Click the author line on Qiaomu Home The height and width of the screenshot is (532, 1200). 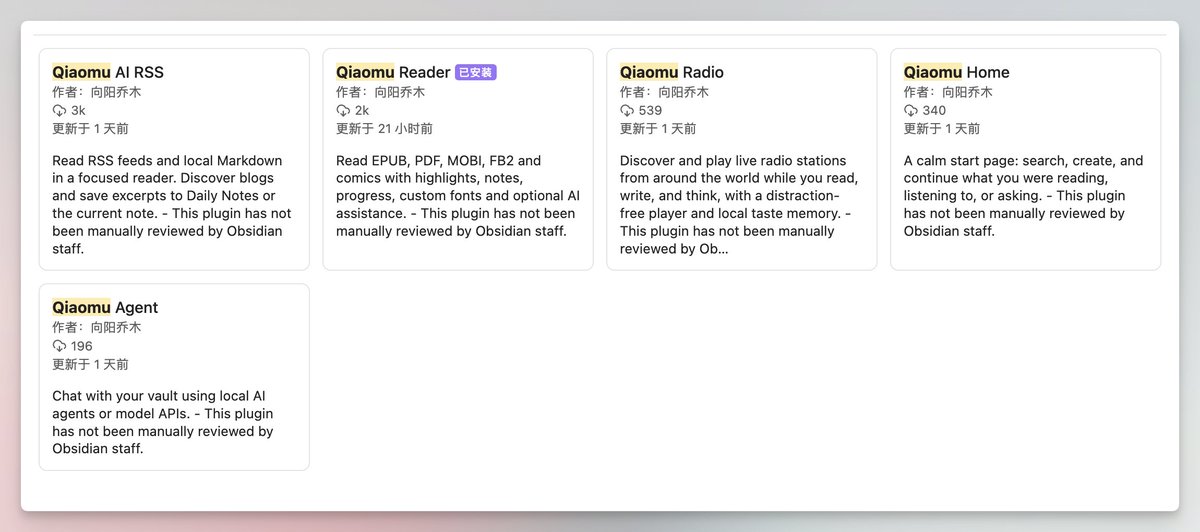coord(949,92)
